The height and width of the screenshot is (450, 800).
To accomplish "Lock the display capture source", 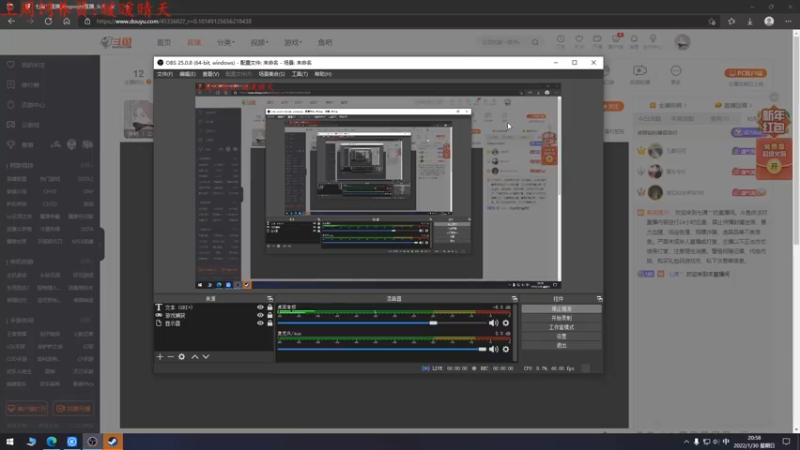I will [270, 323].
